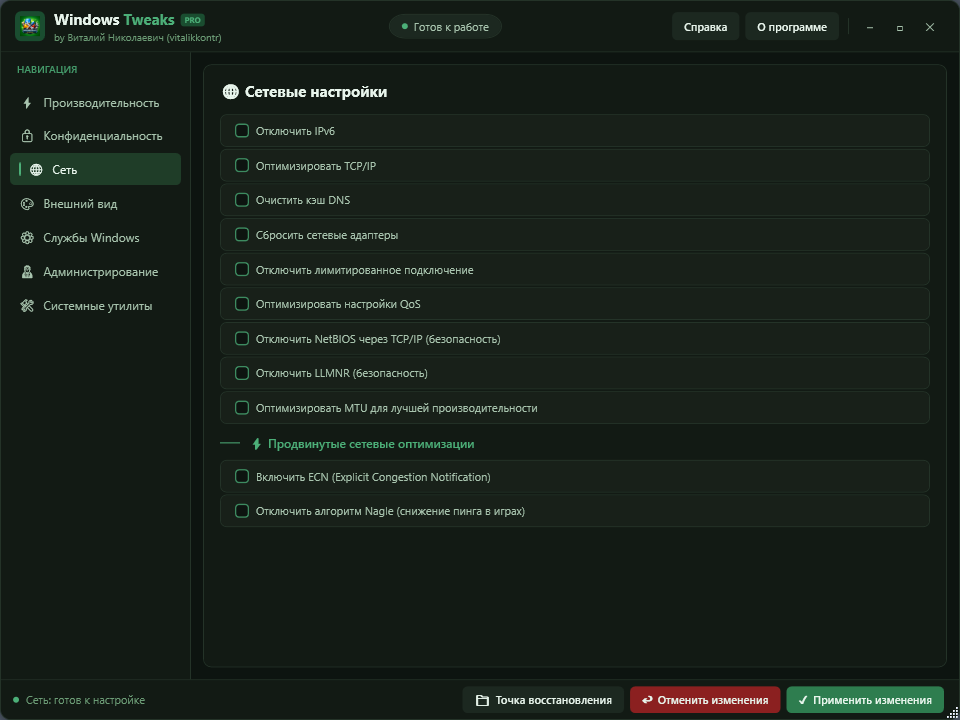The width and height of the screenshot is (960, 720).
Task: Select the Сеть navigation item
Action: pyautogui.click(x=96, y=170)
